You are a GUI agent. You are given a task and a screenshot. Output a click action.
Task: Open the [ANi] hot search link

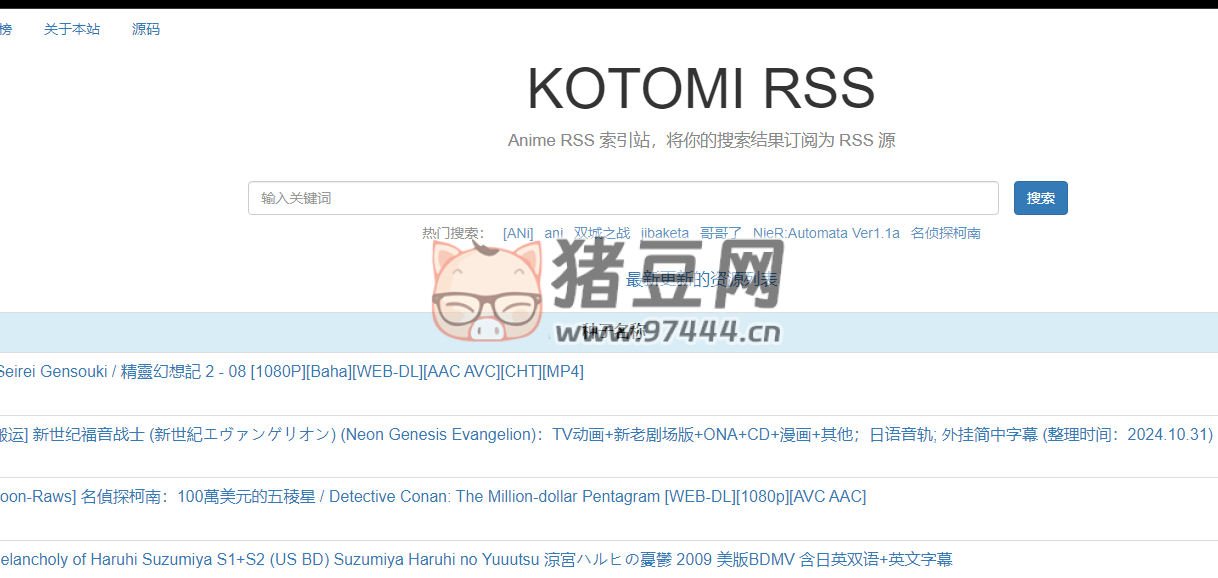tap(518, 232)
